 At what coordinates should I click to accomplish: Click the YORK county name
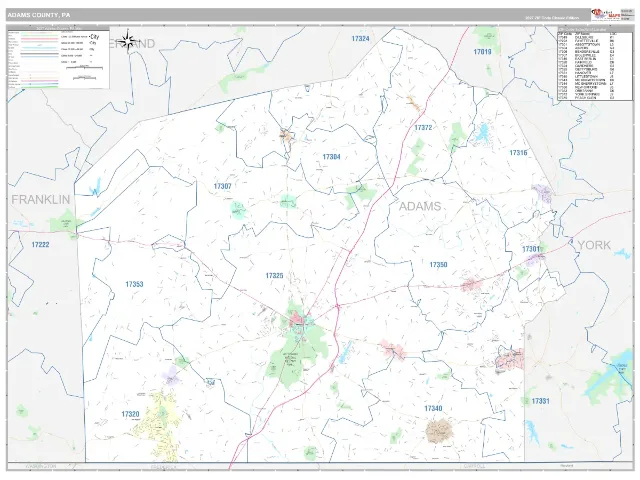pyautogui.click(x=594, y=245)
